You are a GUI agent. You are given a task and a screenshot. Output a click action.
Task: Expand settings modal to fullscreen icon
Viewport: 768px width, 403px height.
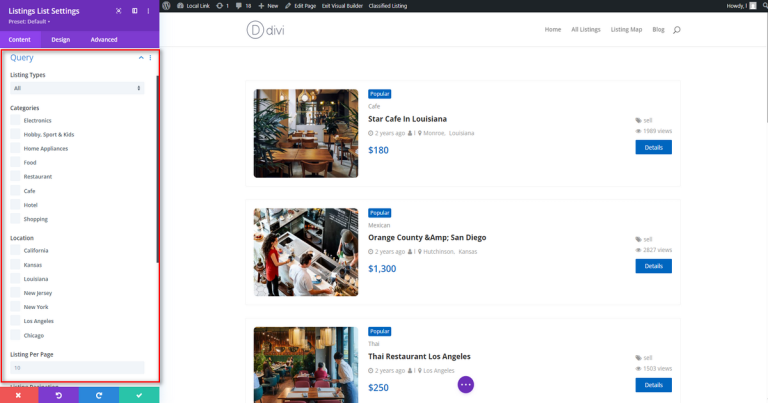[x=119, y=11]
